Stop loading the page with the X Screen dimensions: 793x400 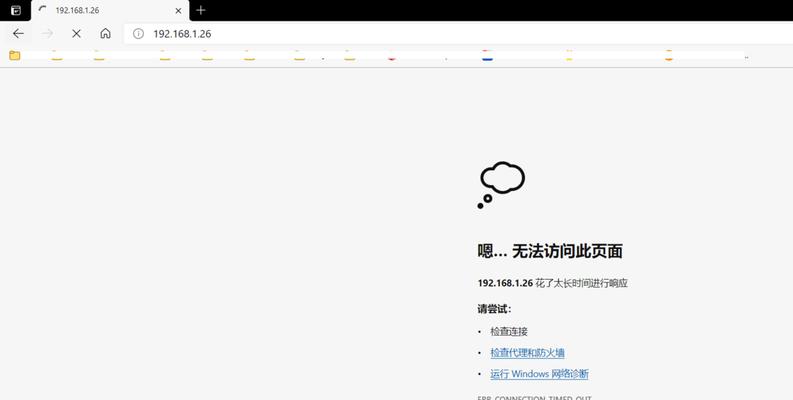(x=76, y=33)
